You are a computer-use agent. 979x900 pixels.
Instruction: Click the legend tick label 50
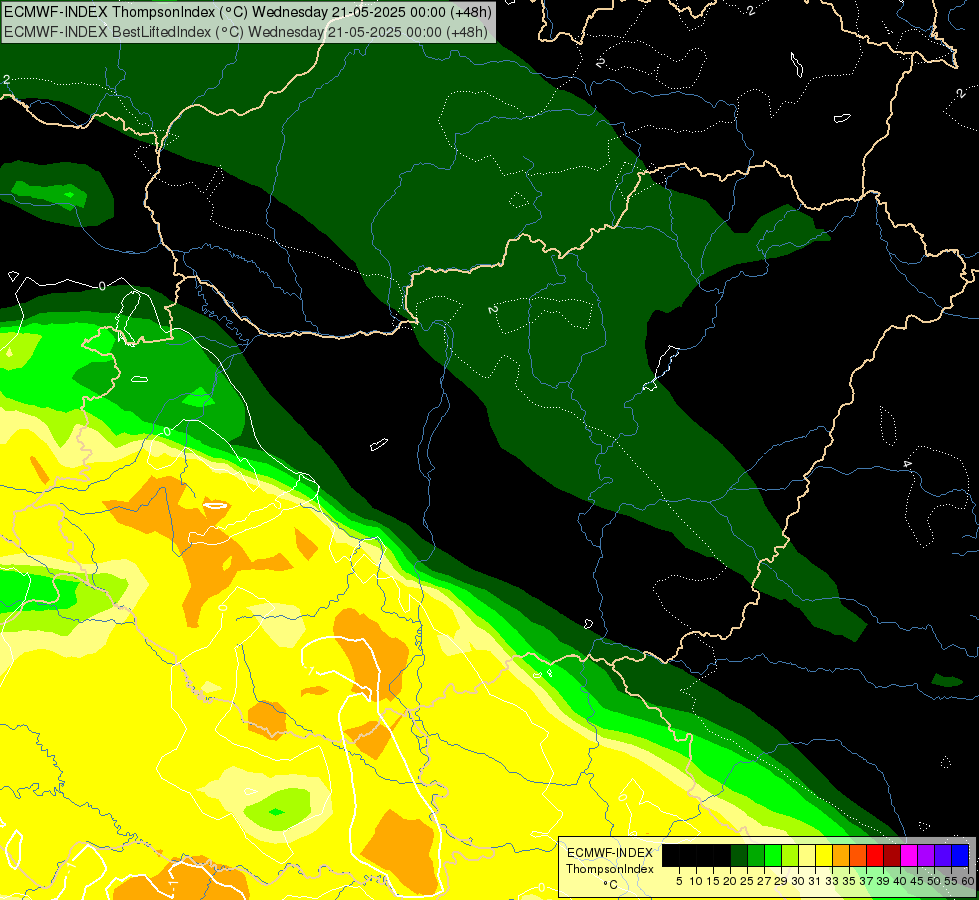tap(934, 881)
